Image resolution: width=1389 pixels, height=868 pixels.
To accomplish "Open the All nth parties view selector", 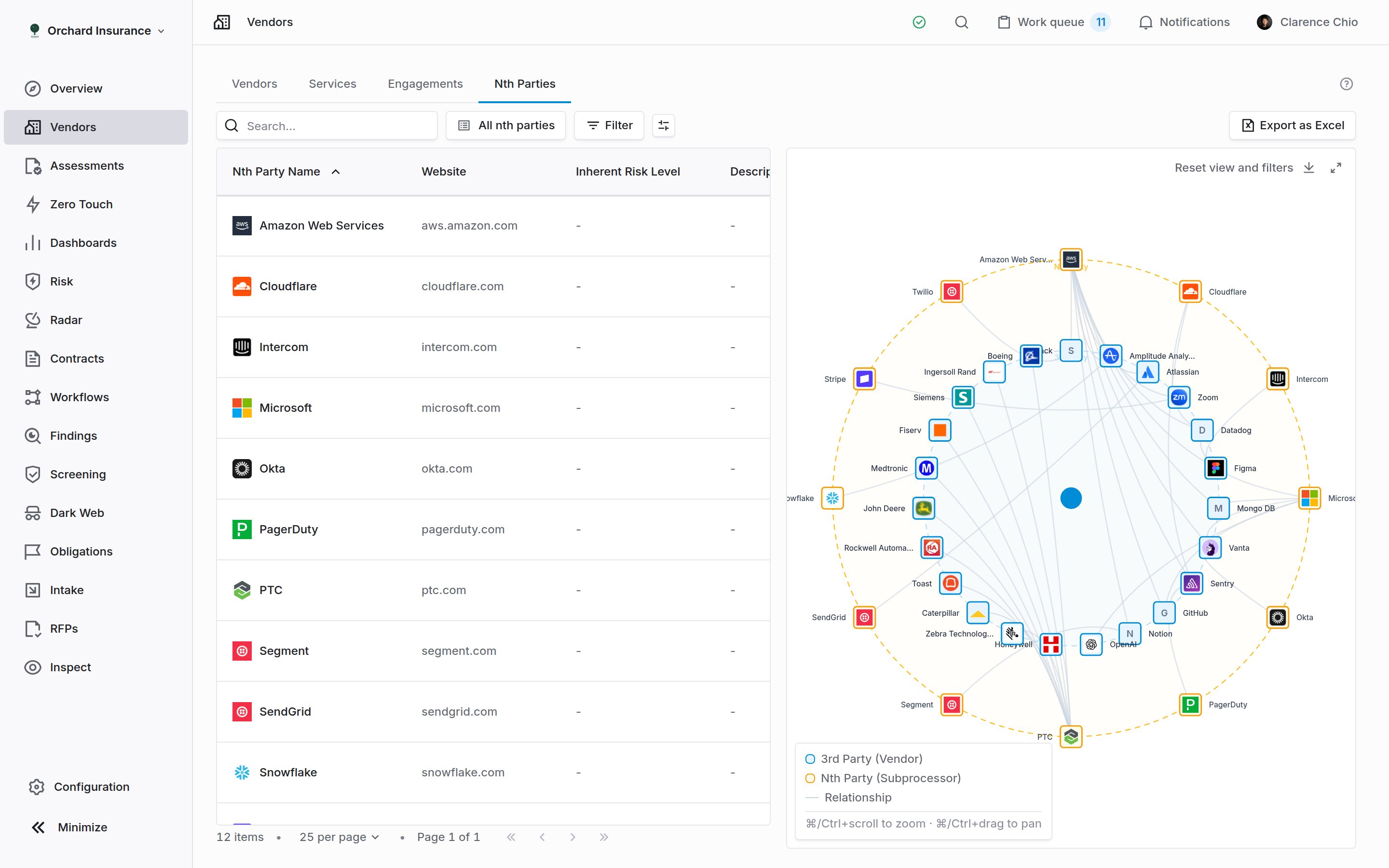I will pyautogui.click(x=505, y=125).
